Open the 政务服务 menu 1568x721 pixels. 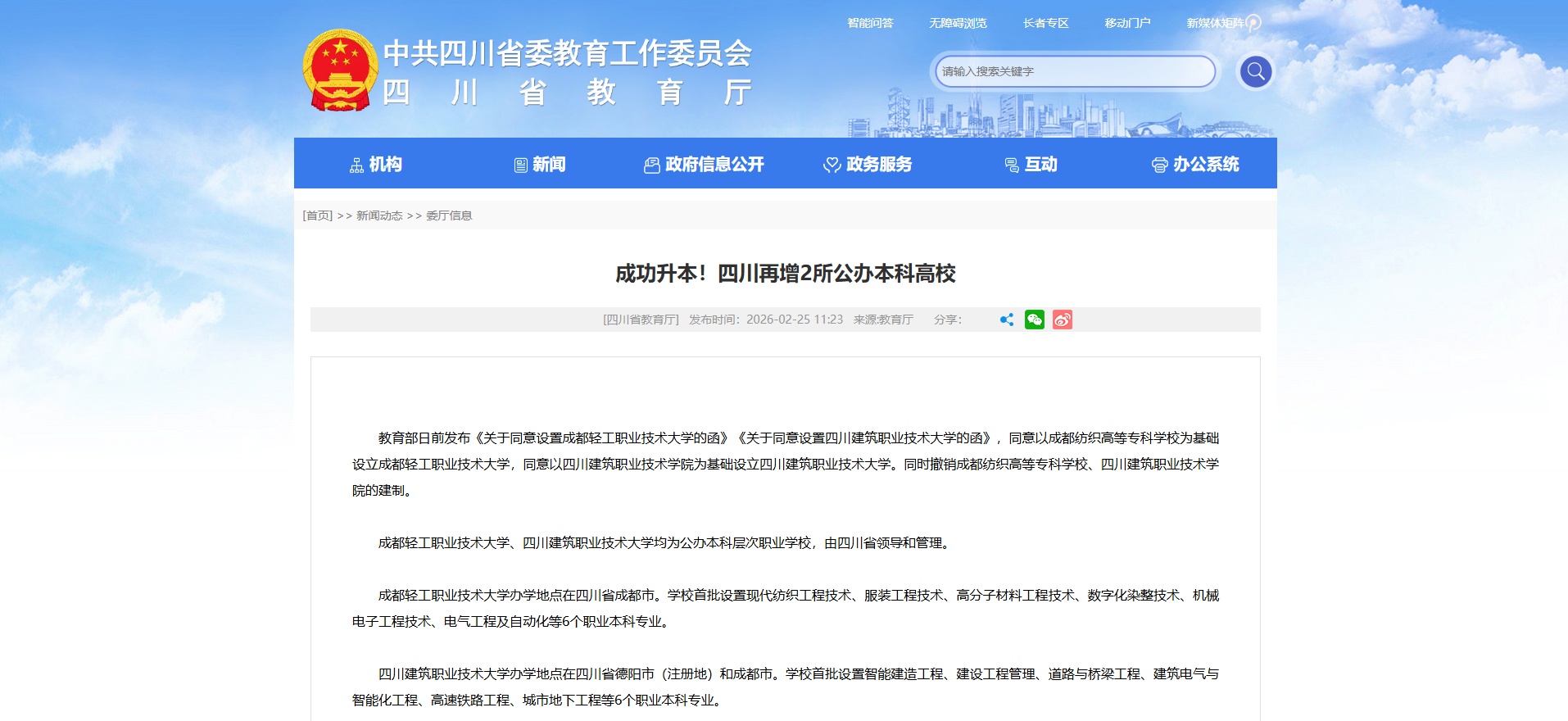click(x=868, y=165)
